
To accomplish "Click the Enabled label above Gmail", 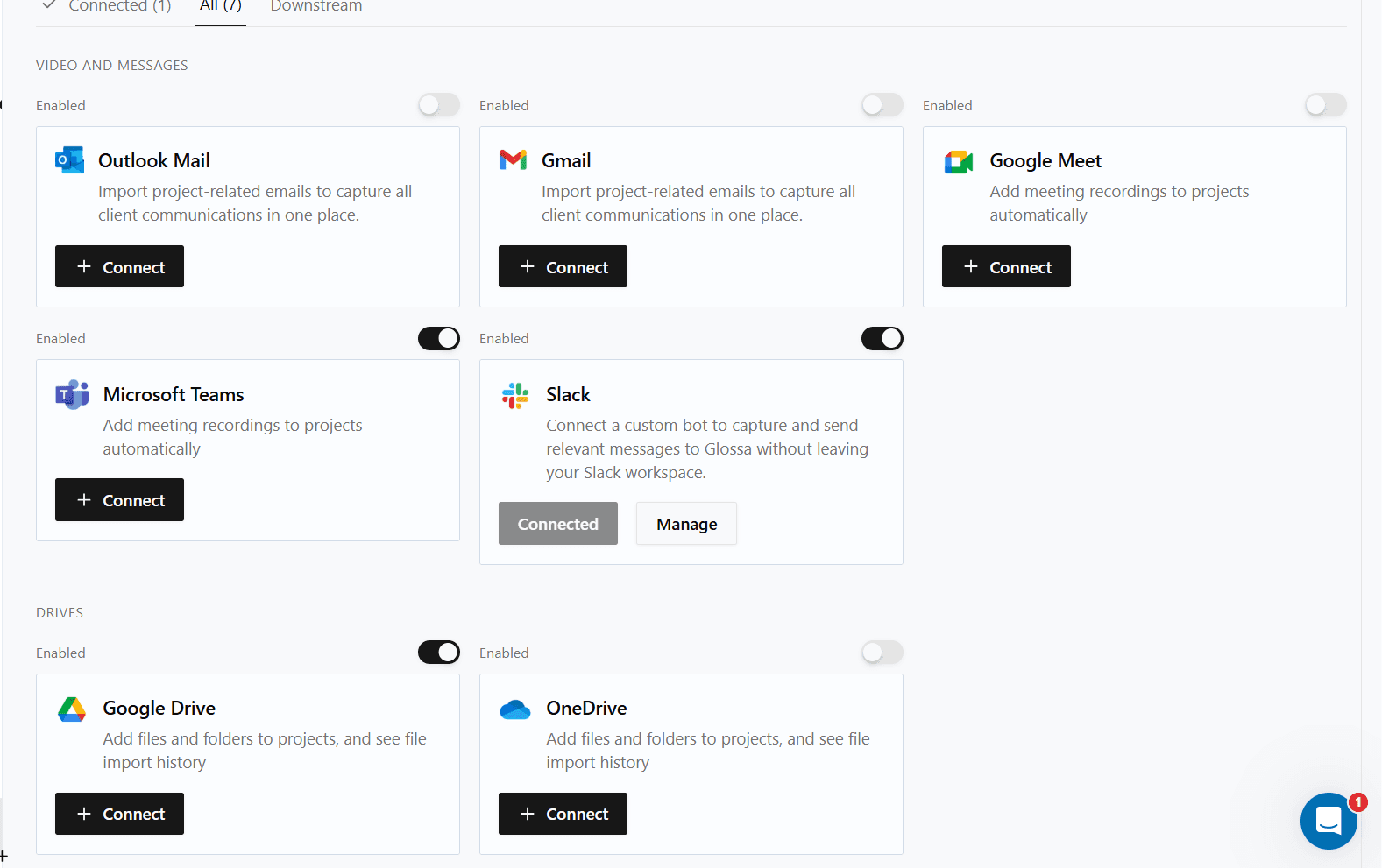I will (x=504, y=105).
